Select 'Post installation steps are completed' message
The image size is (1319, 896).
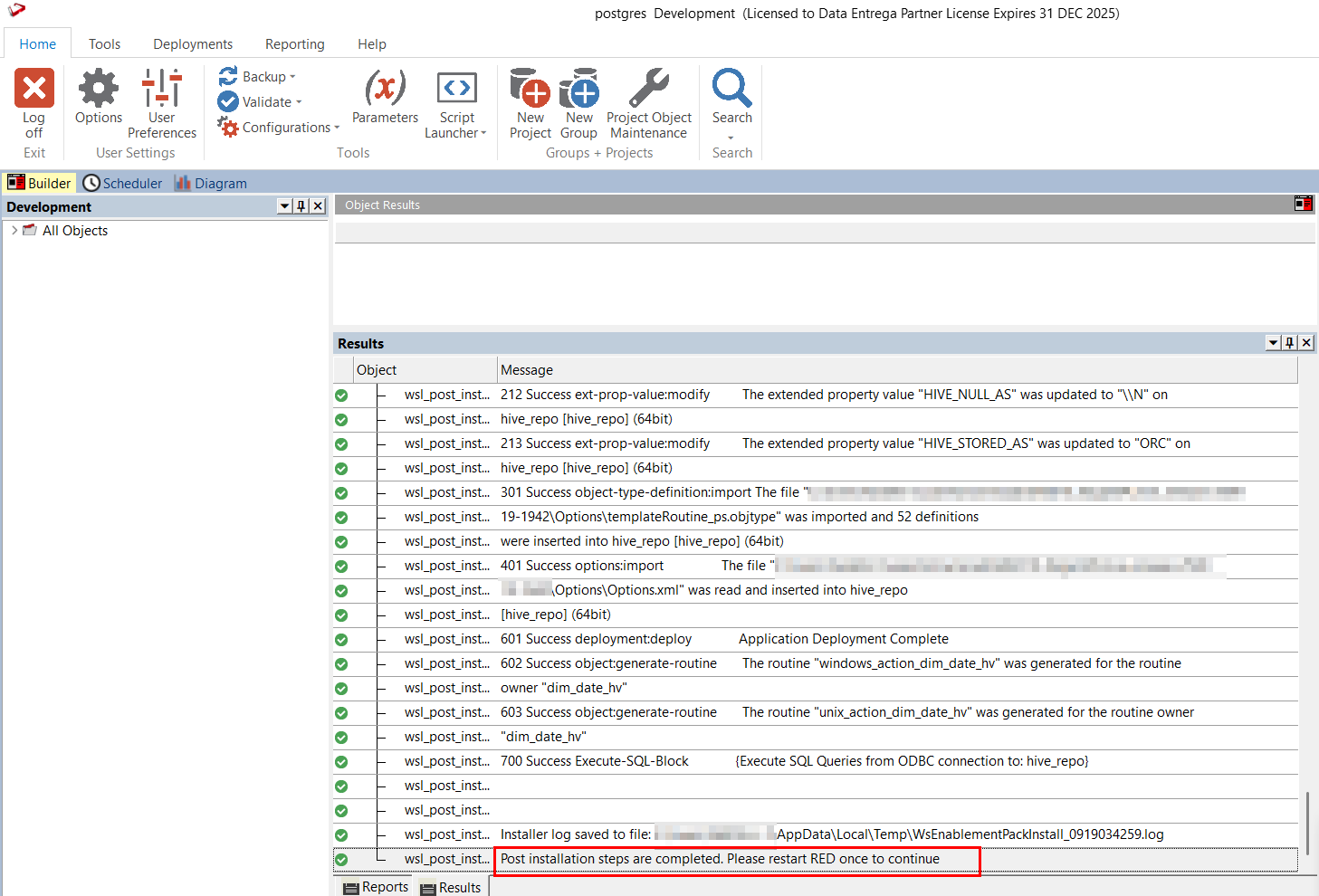click(x=720, y=859)
